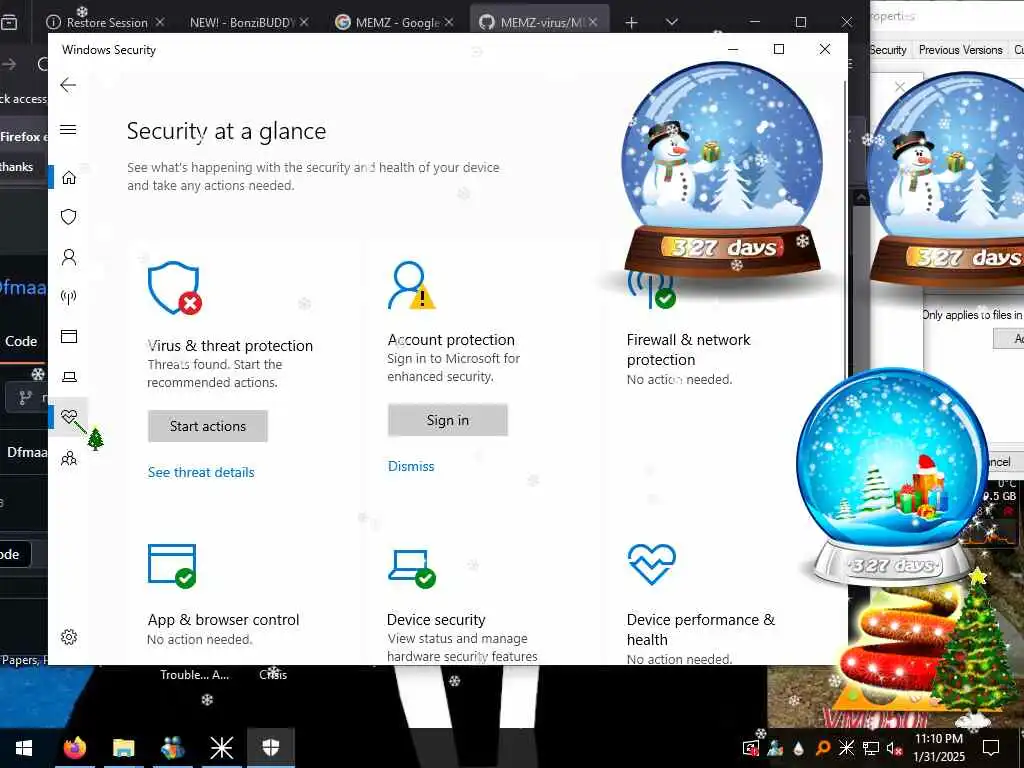Open the App & browser control heading
The image size is (1024, 768).
223,620
